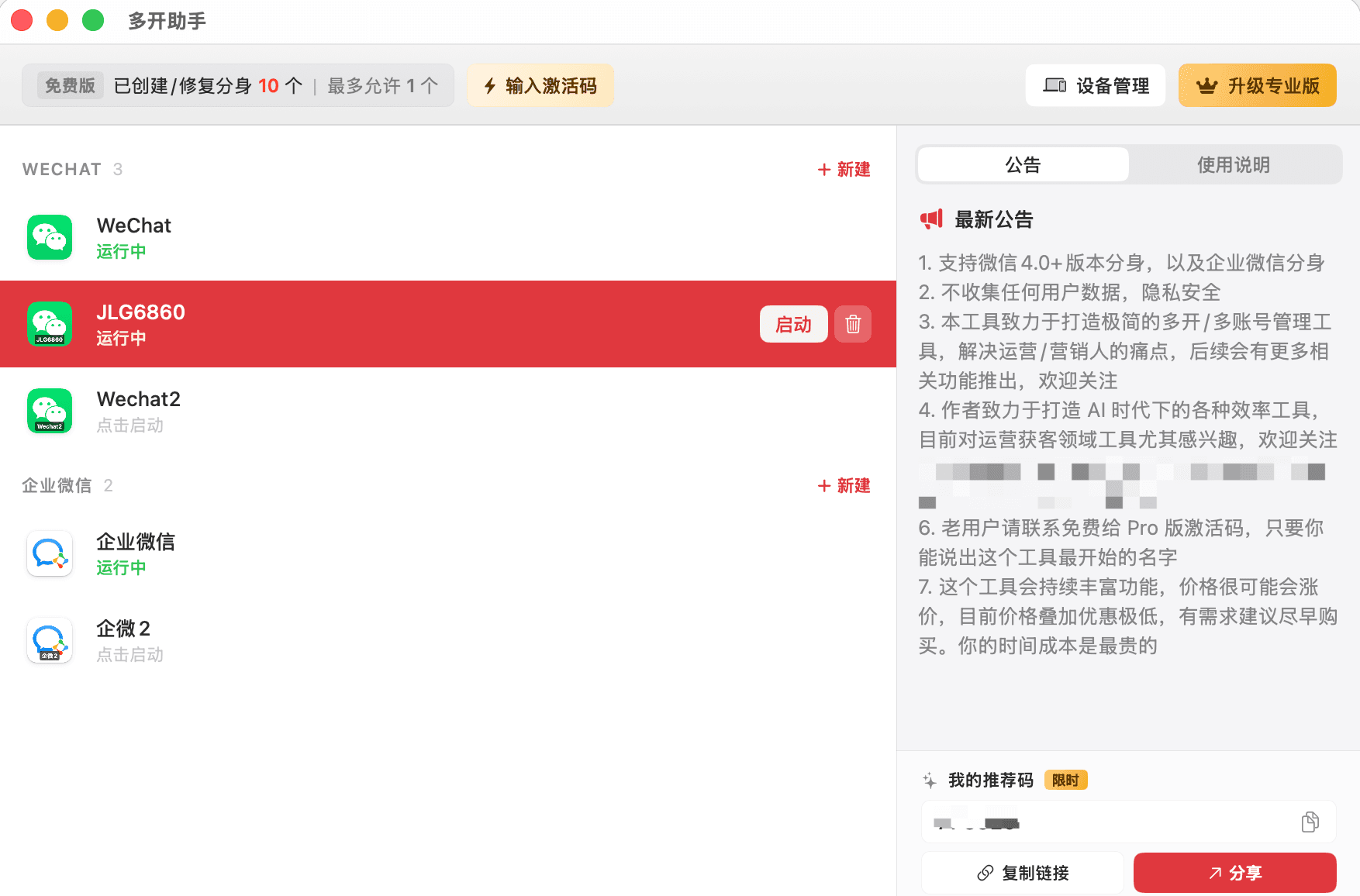This screenshot has width=1360, height=896.
Task: Click the 已创建/修复分身 10 个 text
Action: pos(208,85)
